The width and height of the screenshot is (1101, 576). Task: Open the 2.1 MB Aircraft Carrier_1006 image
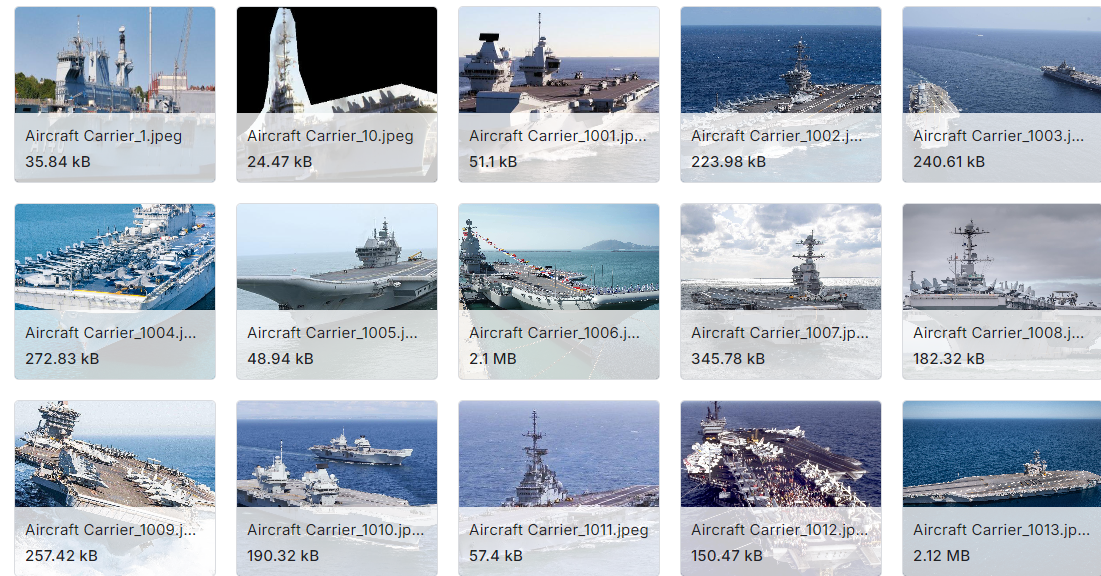(x=559, y=292)
